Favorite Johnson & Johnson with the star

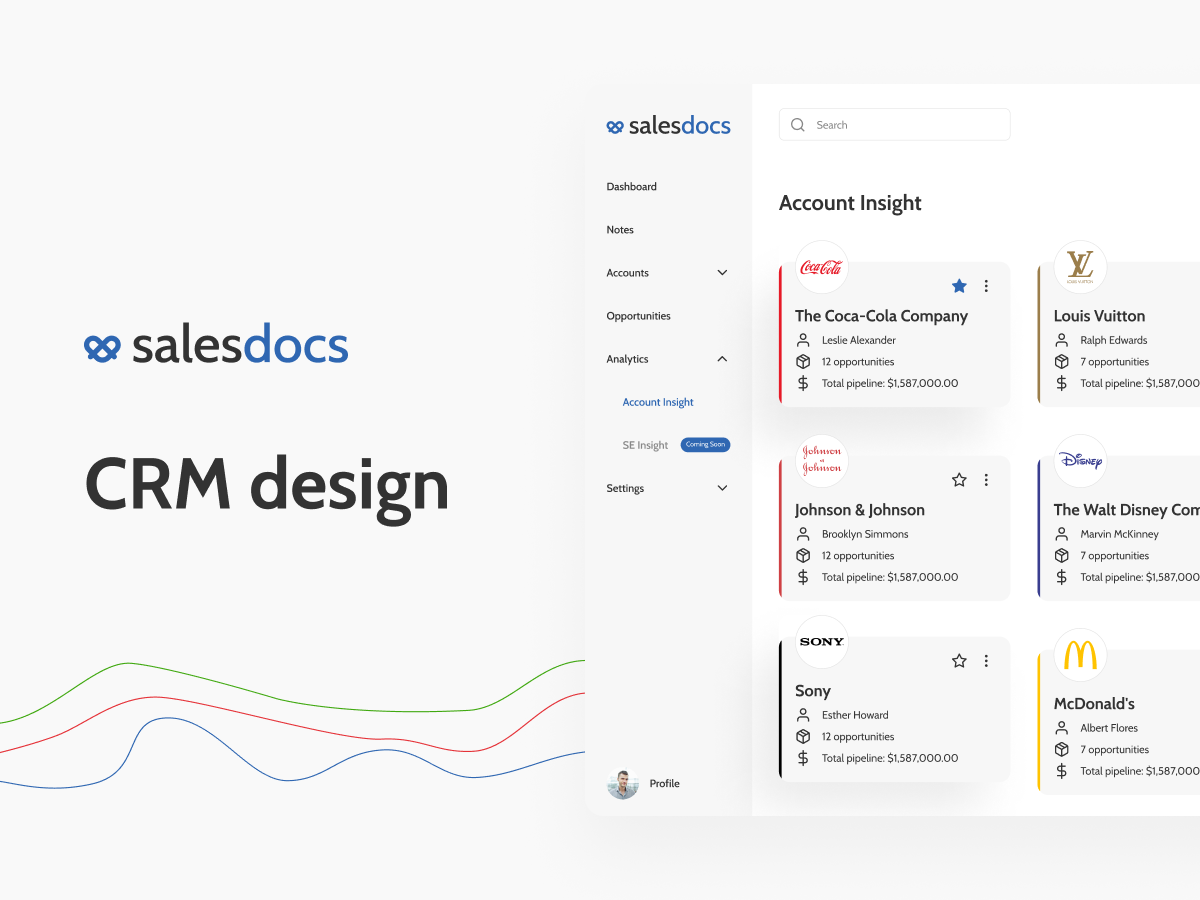coord(959,480)
